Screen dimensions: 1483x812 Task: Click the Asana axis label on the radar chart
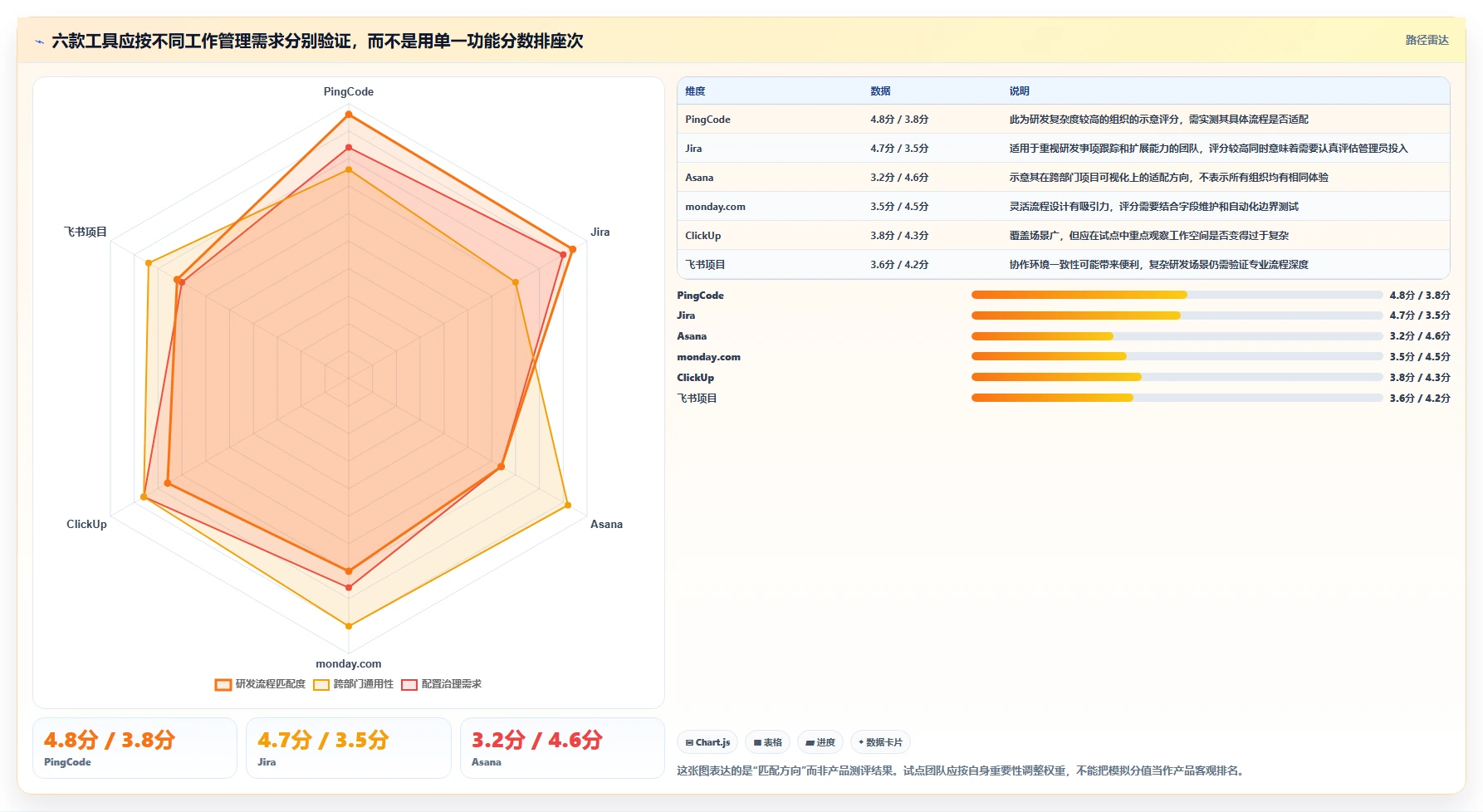[x=606, y=524]
